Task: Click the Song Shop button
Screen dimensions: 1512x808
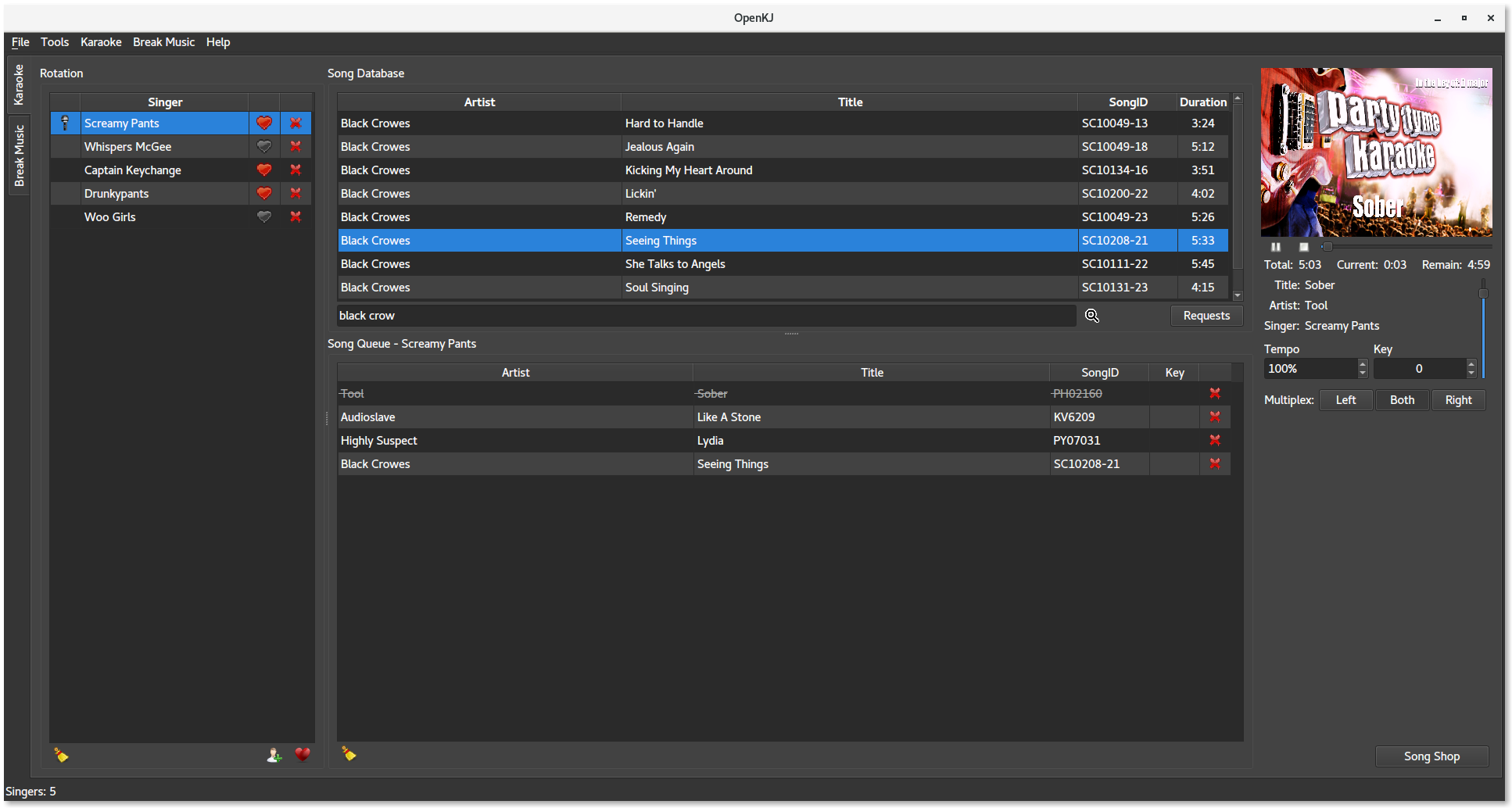Action: pyautogui.click(x=1431, y=756)
